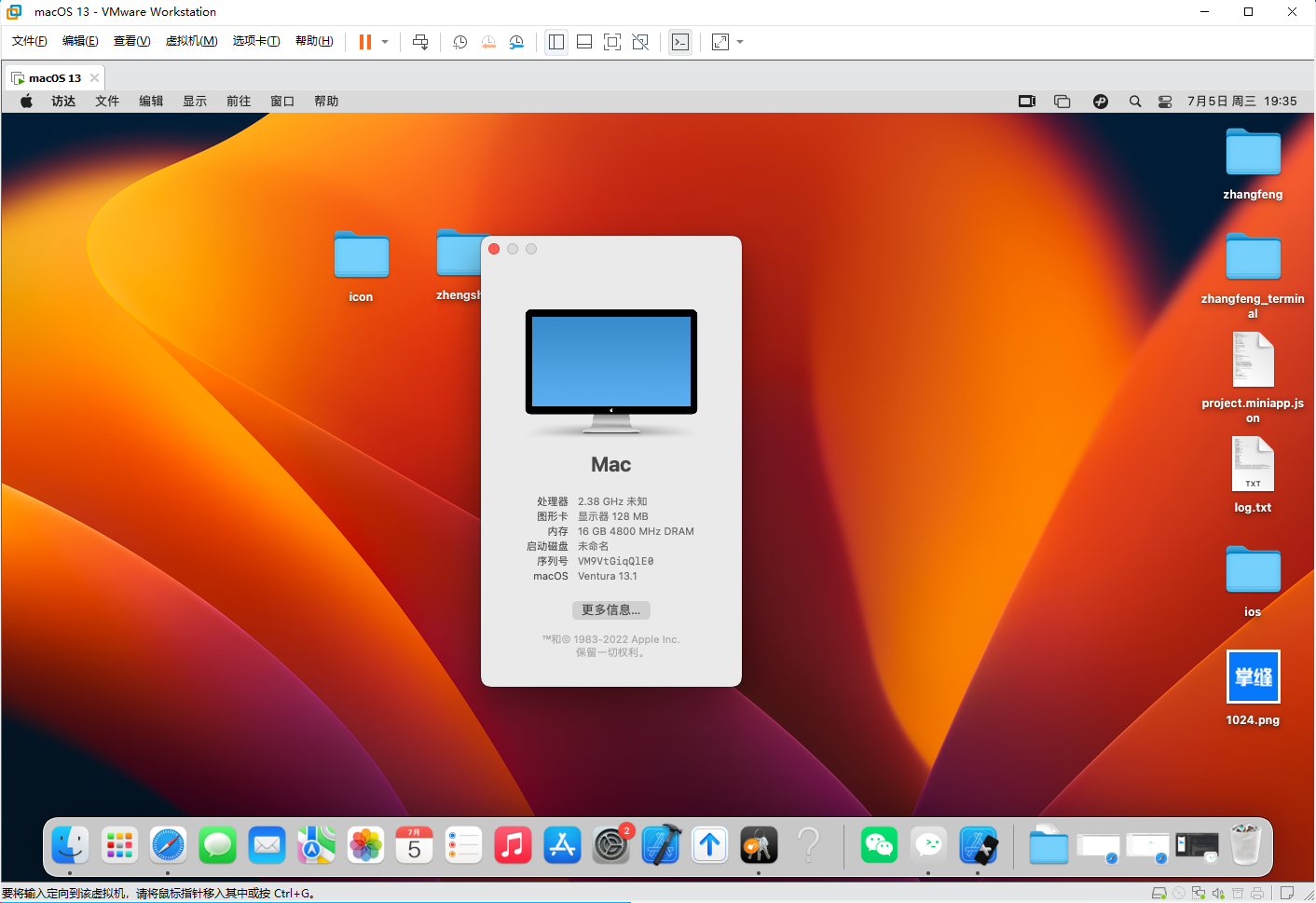
Task: Open Mail from the Dock
Action: point(267,846)
